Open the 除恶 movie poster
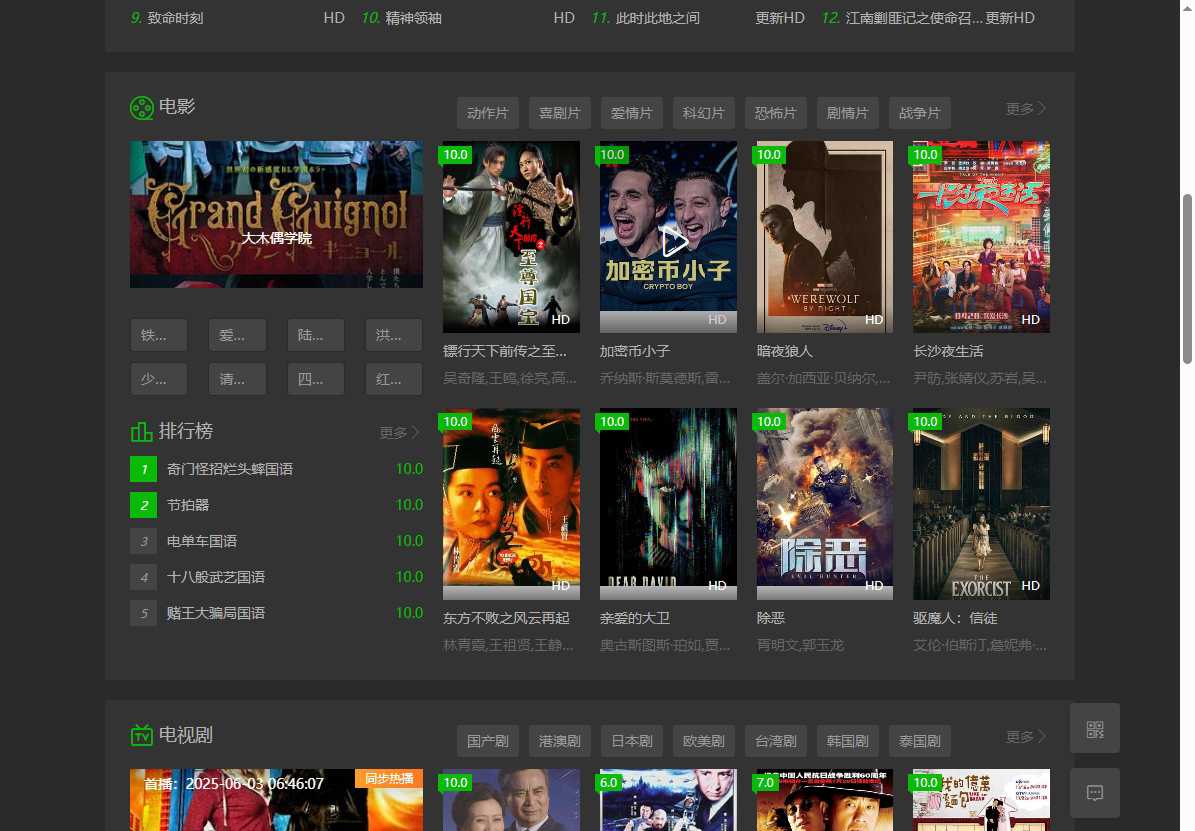 click(x=825, y=504)
